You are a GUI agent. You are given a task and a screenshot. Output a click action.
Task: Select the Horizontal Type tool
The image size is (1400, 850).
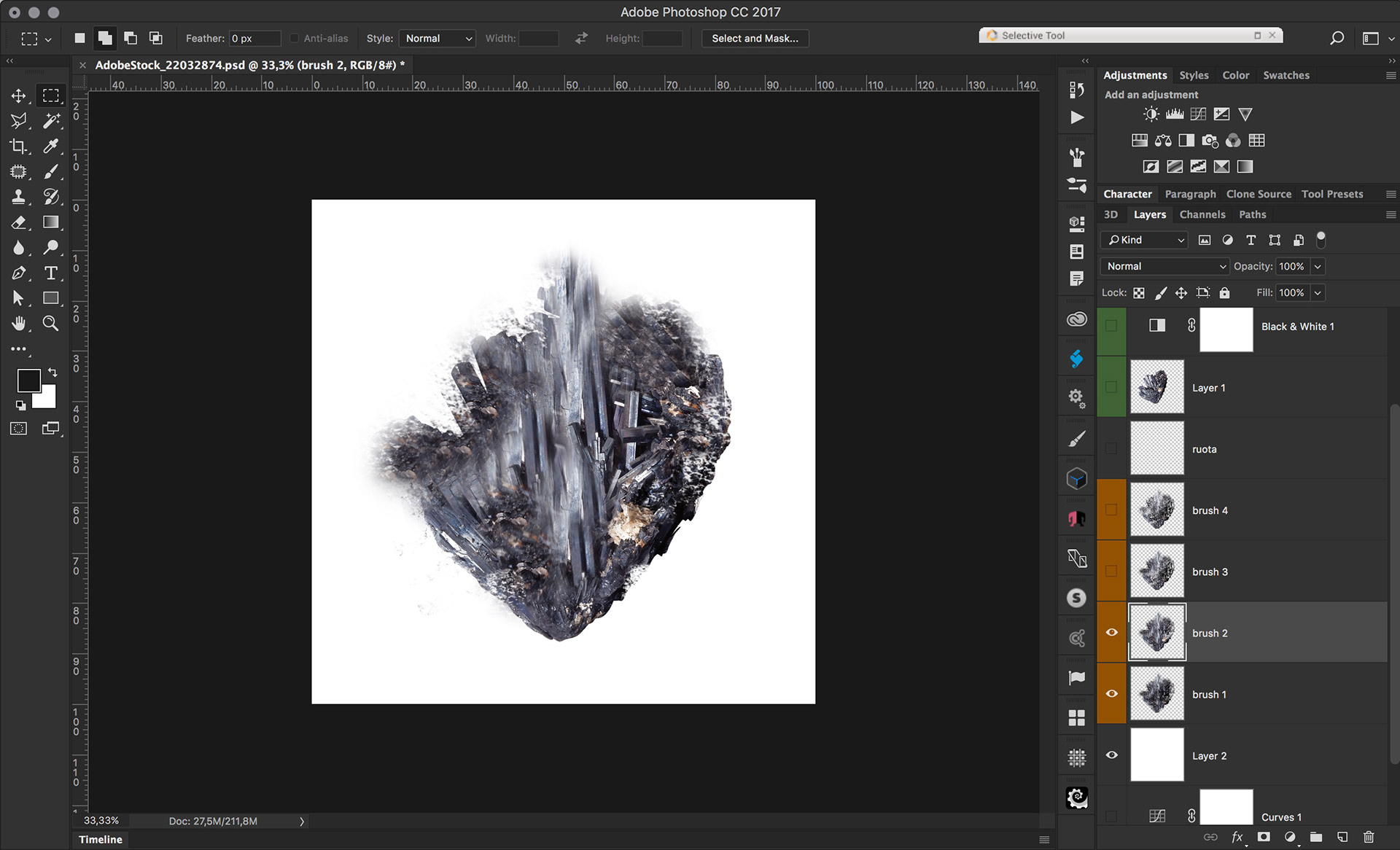(x=50, y=273)
